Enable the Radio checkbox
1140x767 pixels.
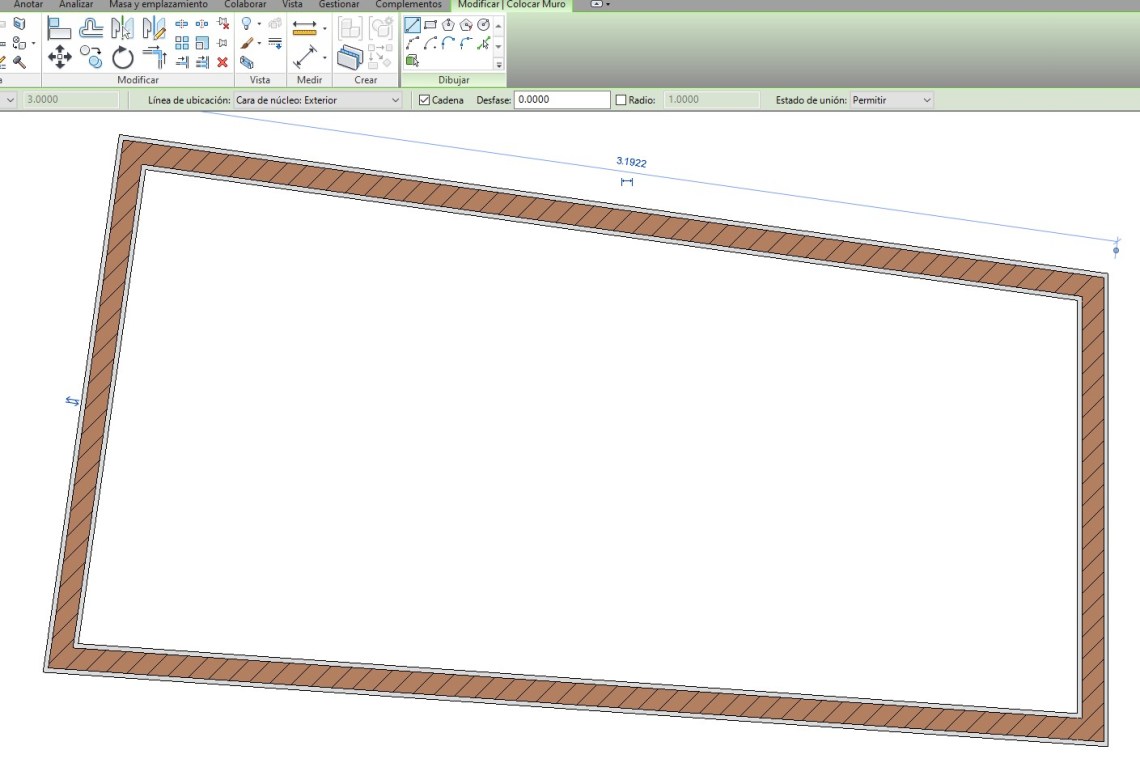point(621,100)
